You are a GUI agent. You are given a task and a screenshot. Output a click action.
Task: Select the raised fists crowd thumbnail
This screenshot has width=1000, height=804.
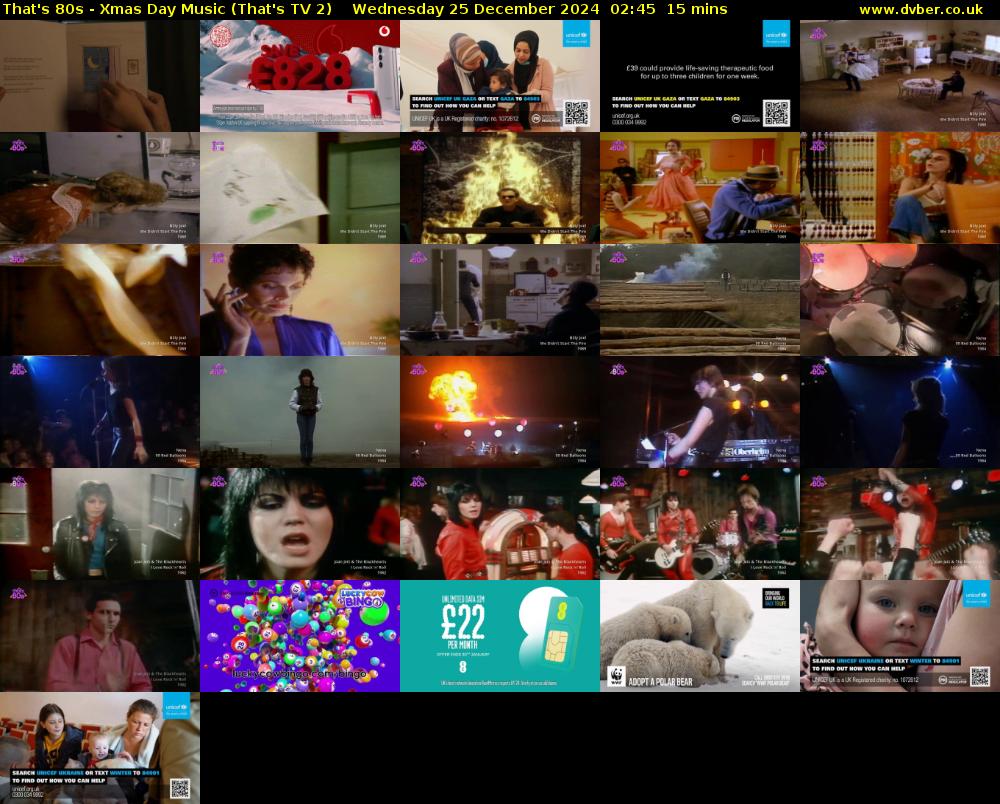tap(900, 524)
